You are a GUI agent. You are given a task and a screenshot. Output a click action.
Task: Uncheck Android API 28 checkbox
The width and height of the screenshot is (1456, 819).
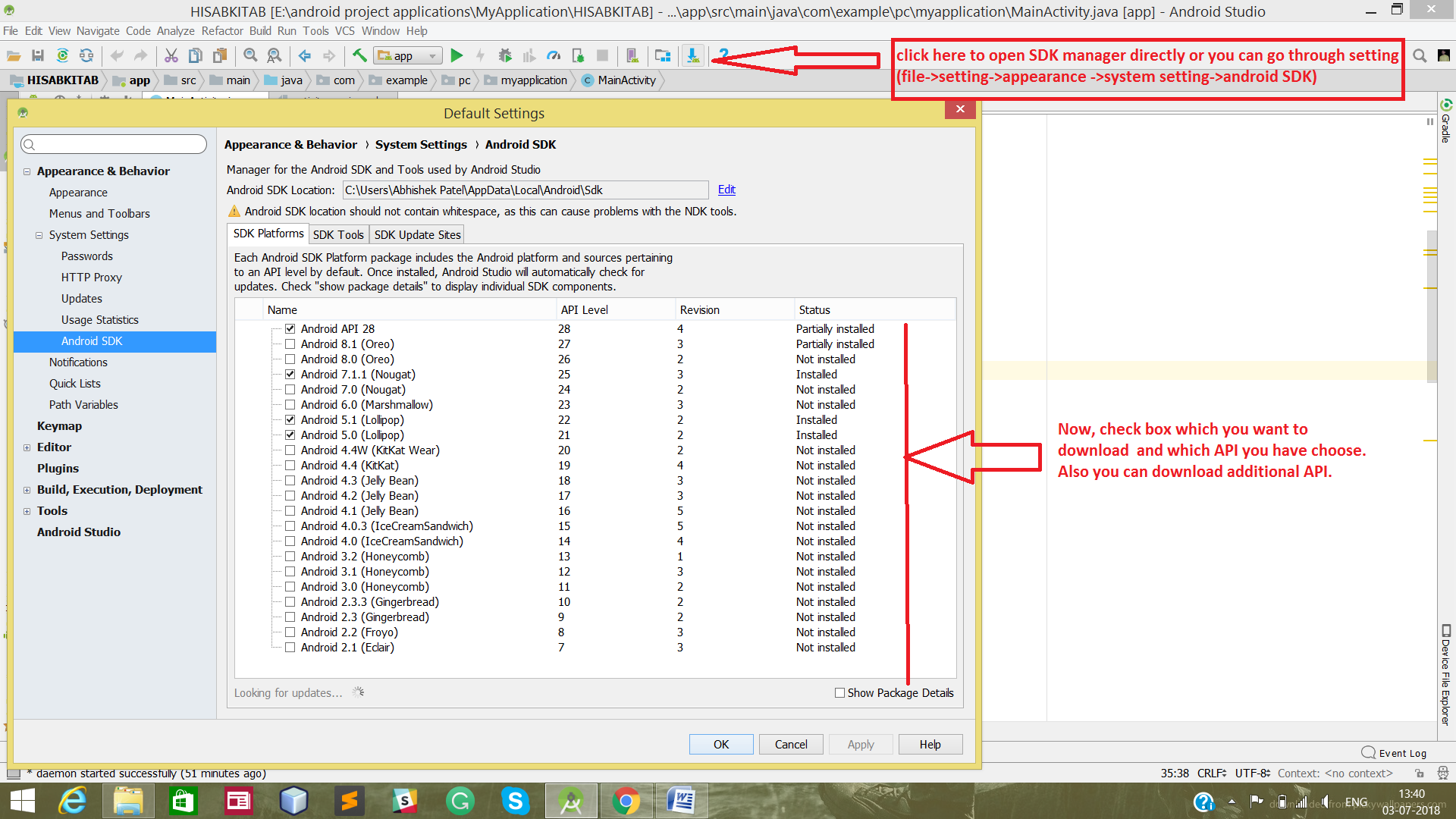[x=290, y=328]
